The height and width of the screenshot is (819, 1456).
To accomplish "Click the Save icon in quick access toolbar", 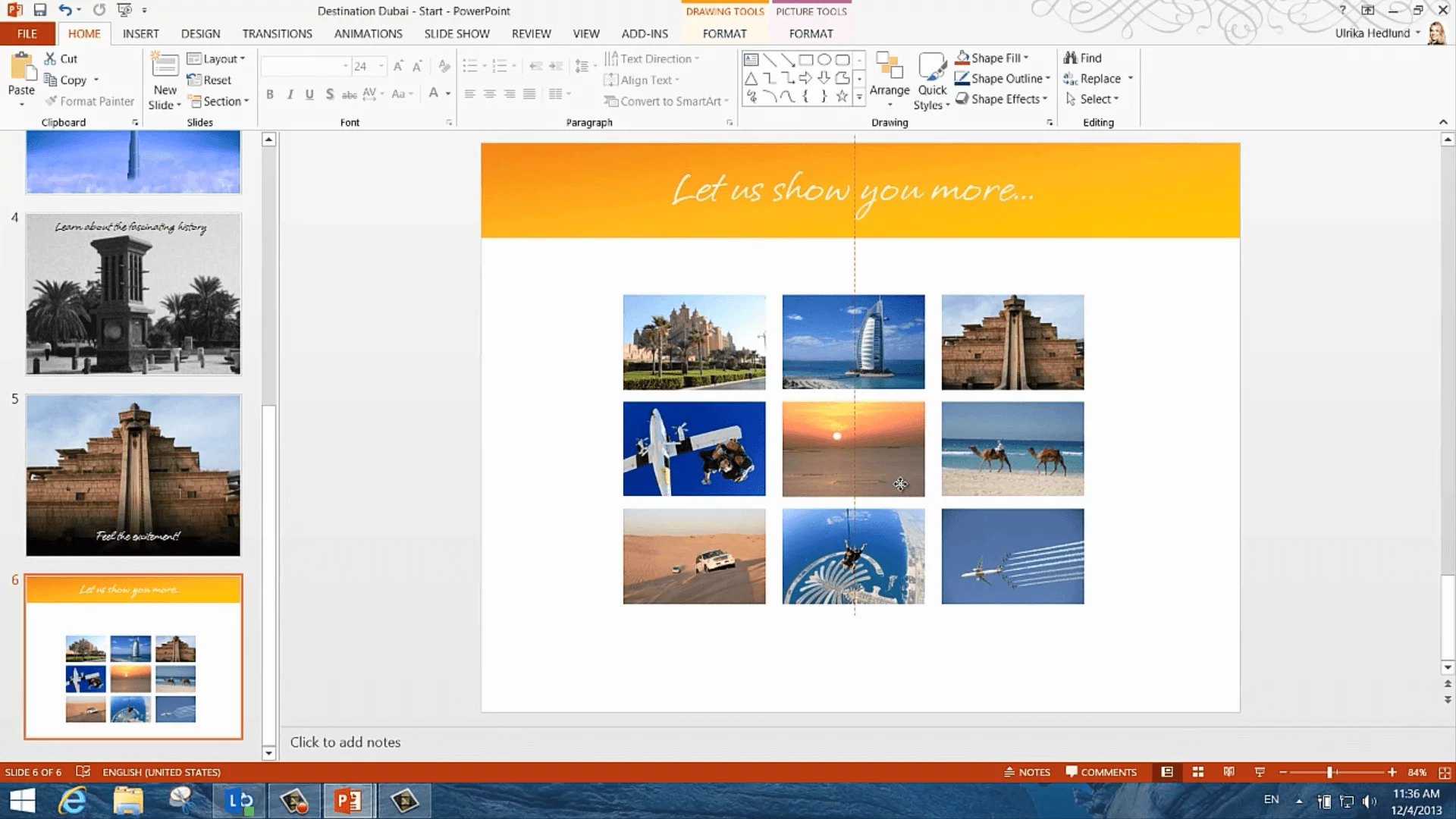I will click(40, 10).
